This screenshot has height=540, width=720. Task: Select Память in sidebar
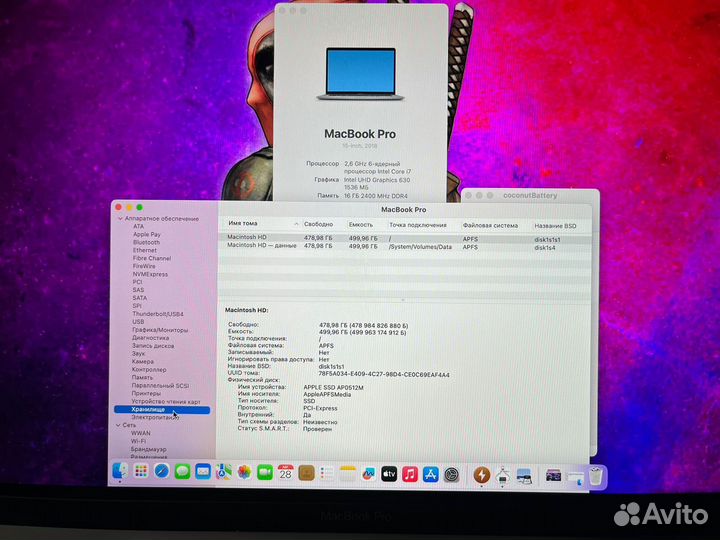tap(142, 377)
